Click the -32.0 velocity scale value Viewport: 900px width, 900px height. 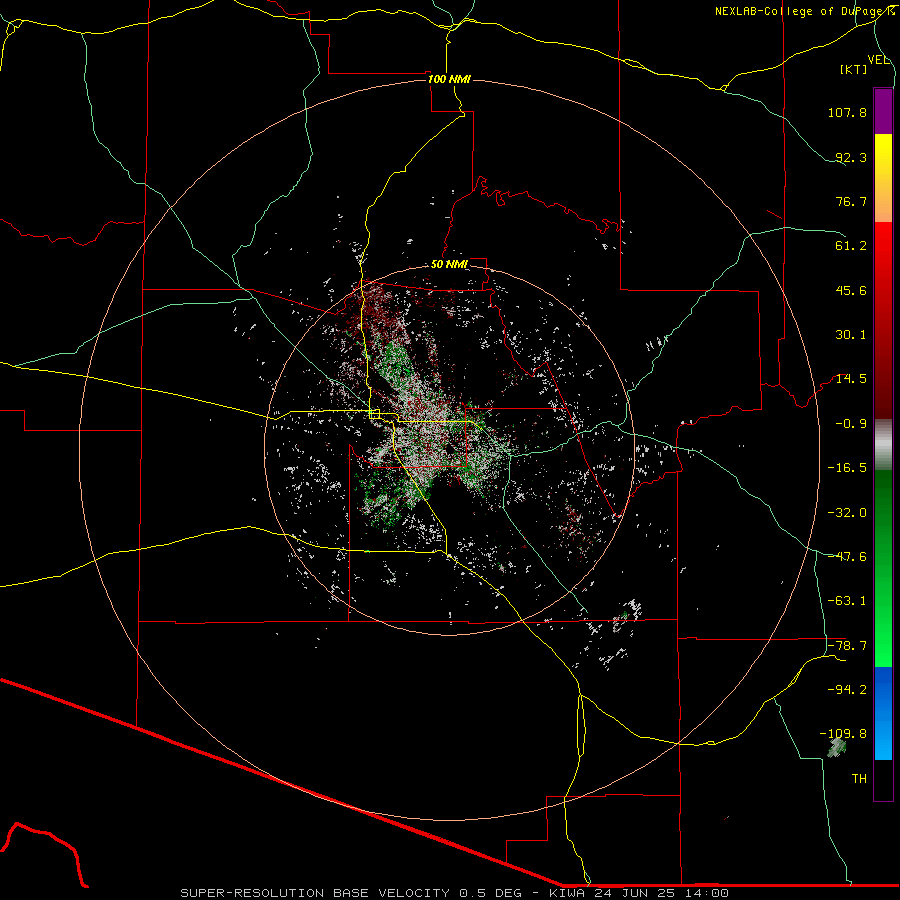tap(847, 513)
